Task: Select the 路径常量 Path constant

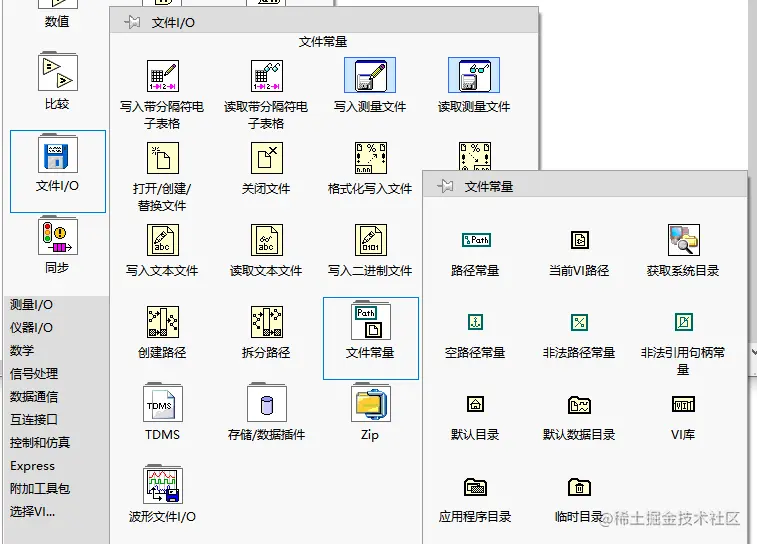Action: (x=476, y=240)
